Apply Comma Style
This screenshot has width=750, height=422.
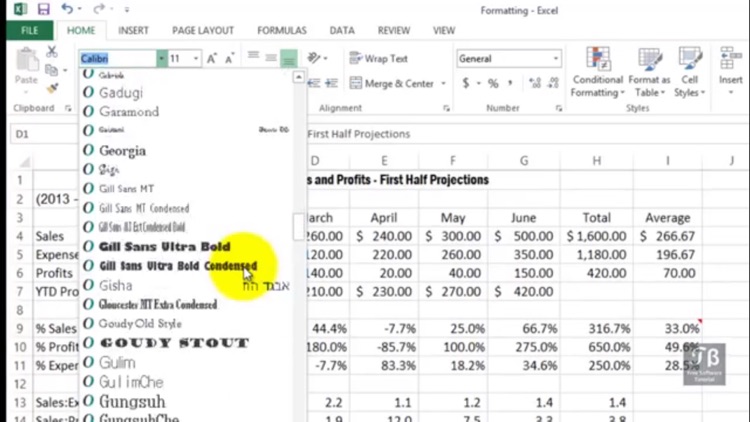pyautogui.click(x=511, y=83)
